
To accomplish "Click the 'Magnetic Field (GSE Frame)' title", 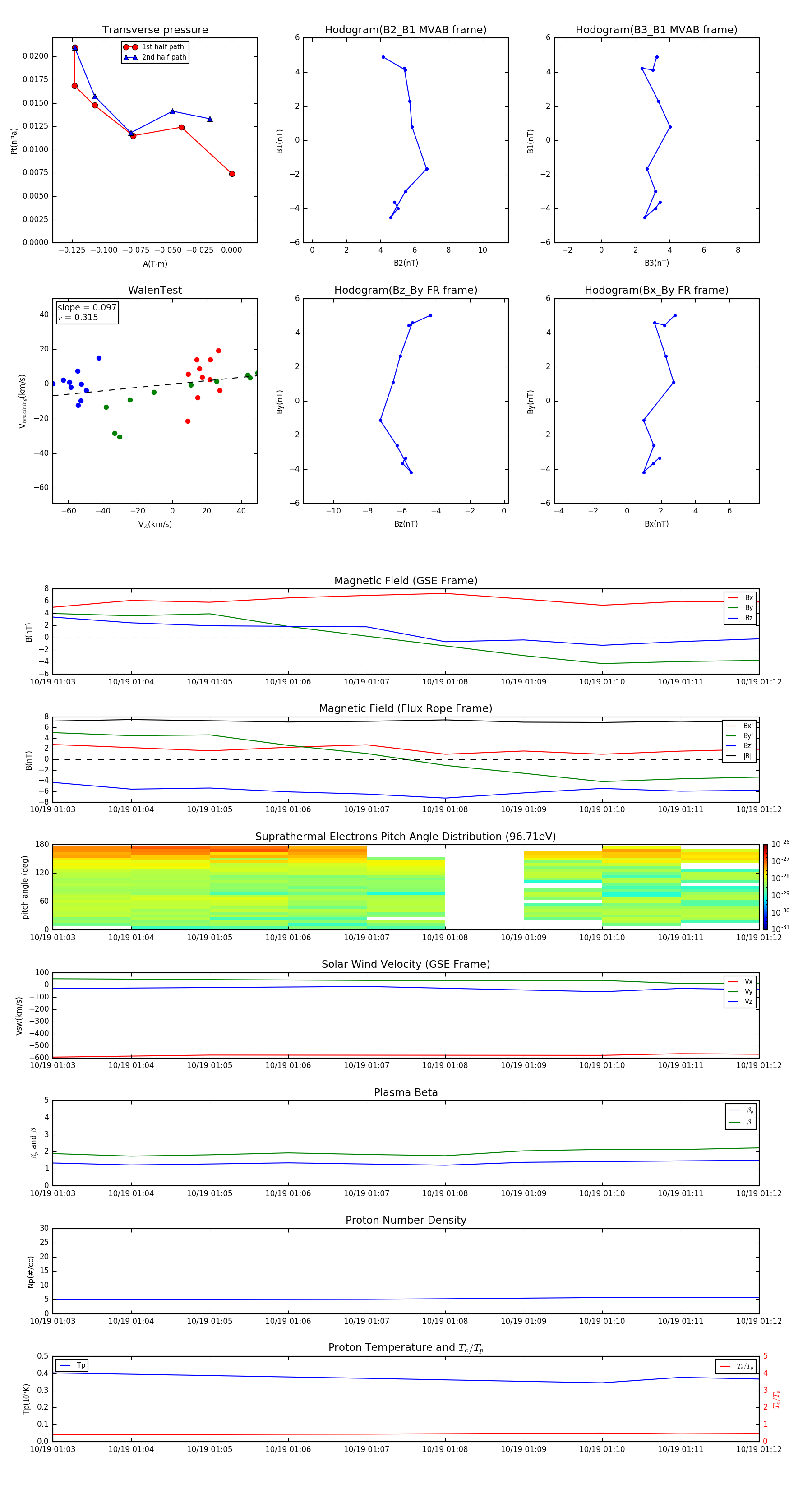I will coord(406,581).
